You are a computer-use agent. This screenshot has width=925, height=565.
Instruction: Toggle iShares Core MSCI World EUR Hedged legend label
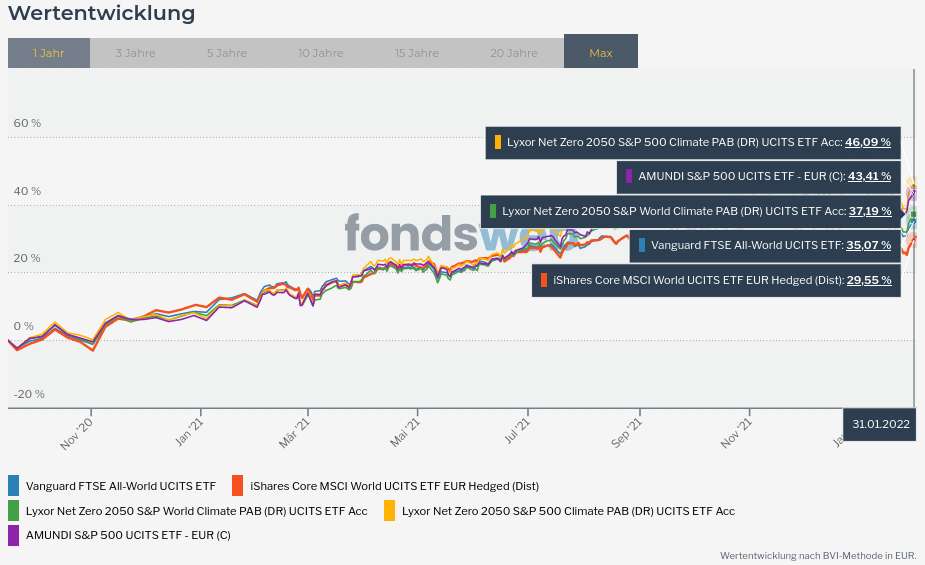tap(394, 486)
